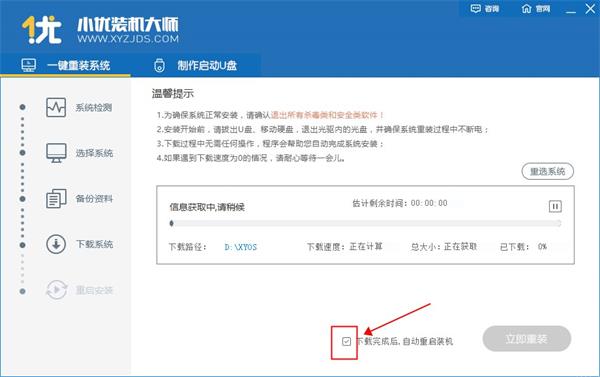Click the 温馨提示 heading

coord(173,93)
